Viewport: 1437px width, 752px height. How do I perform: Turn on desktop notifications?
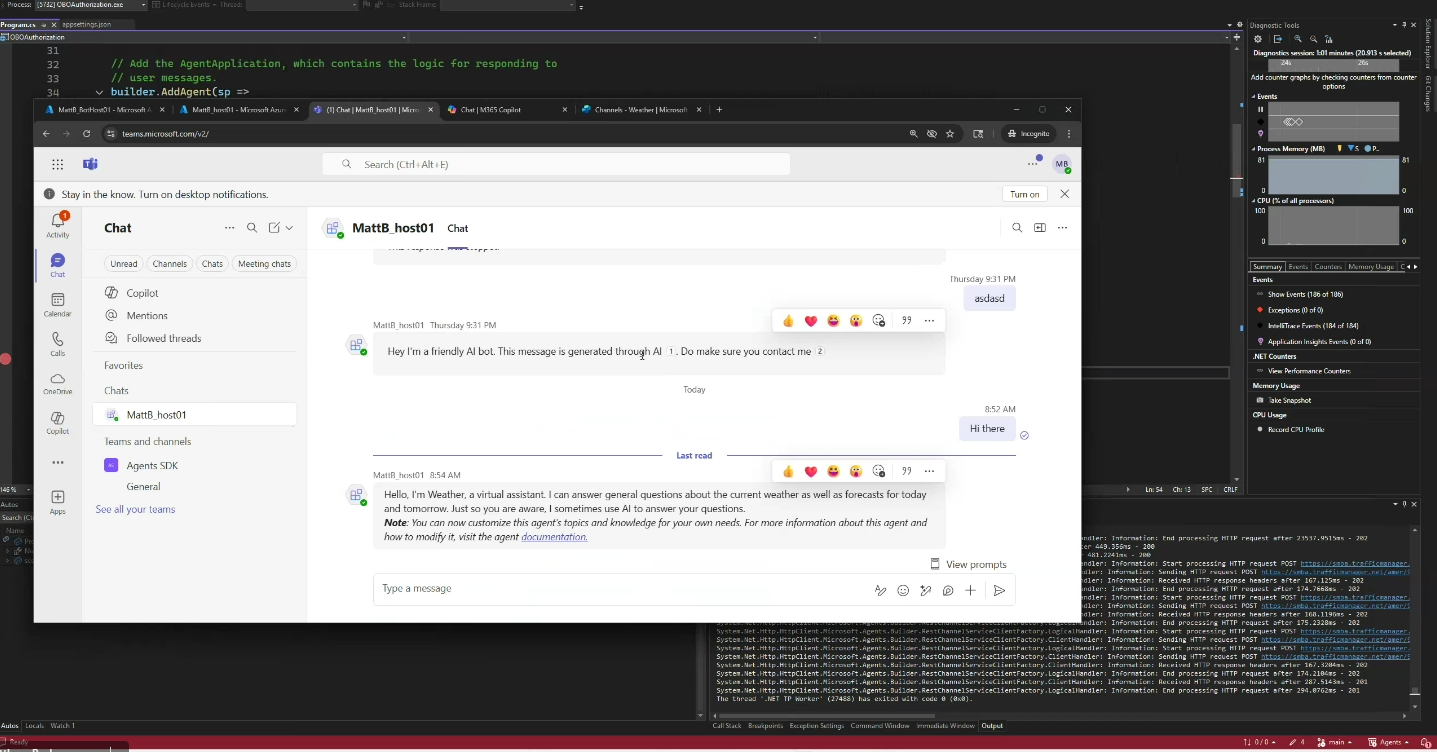click(1025, 194)
